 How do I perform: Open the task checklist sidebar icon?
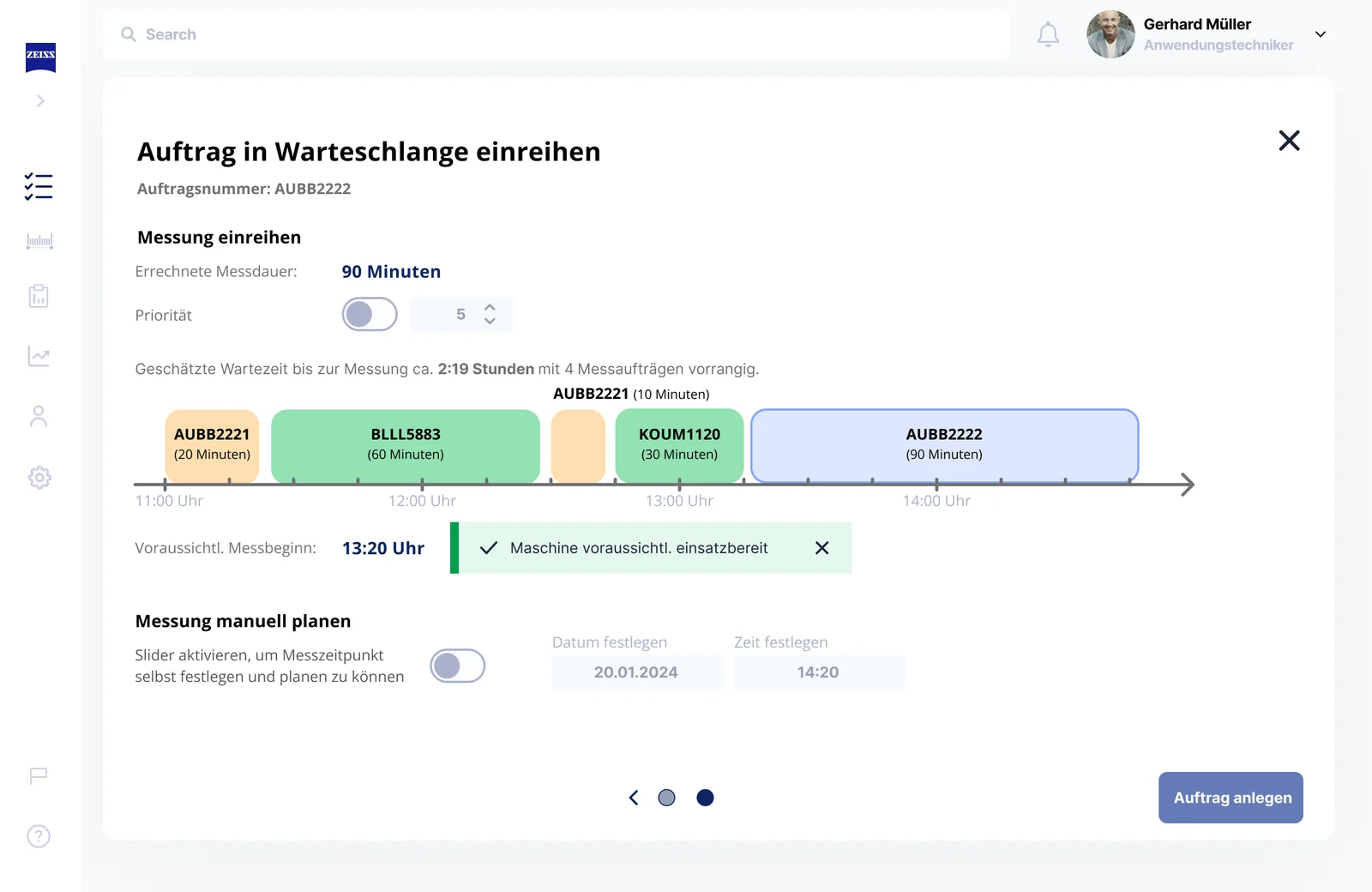tap(39, 186)
